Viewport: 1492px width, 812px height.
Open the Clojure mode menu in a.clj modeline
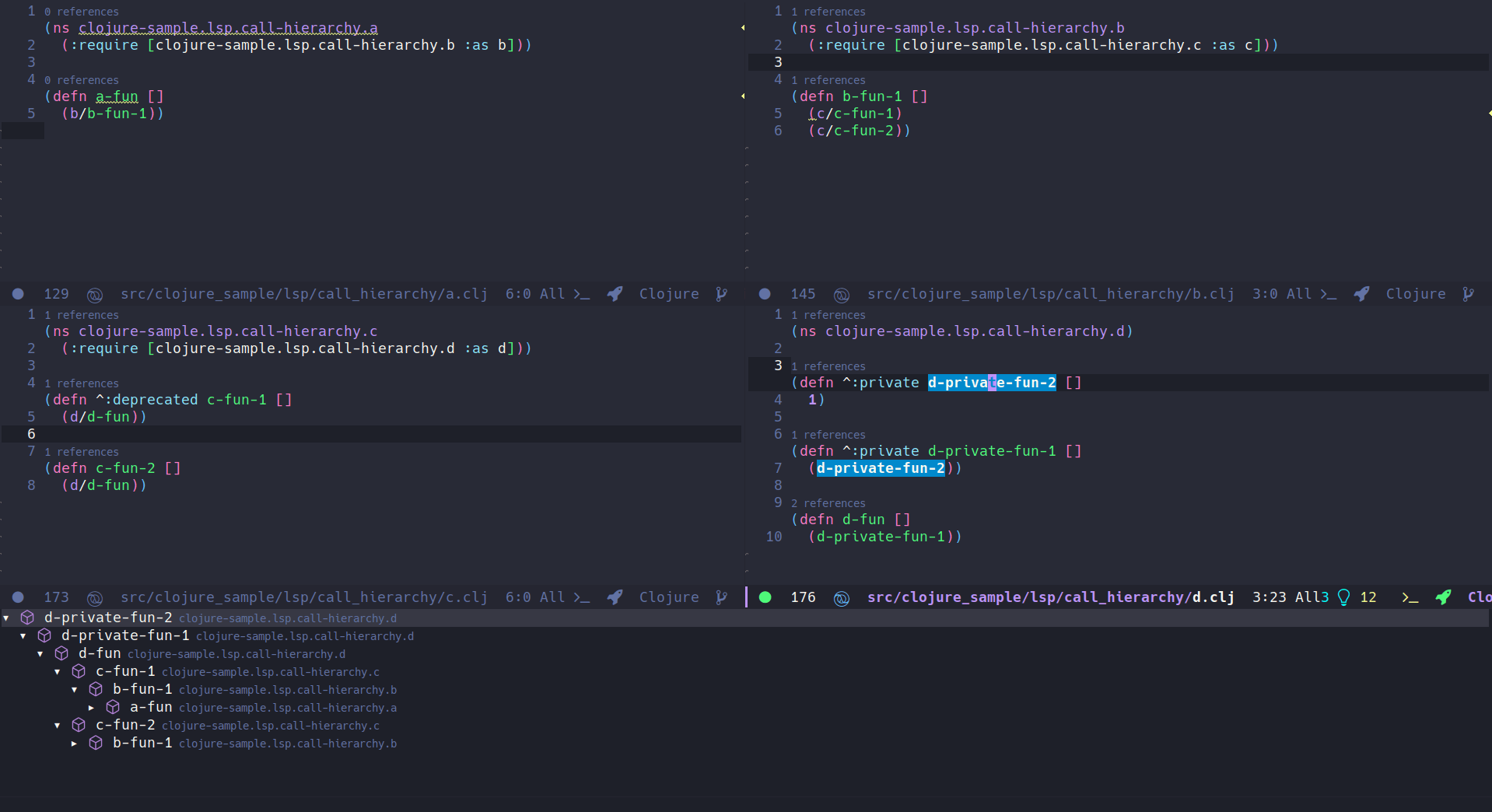pos(669,294)
